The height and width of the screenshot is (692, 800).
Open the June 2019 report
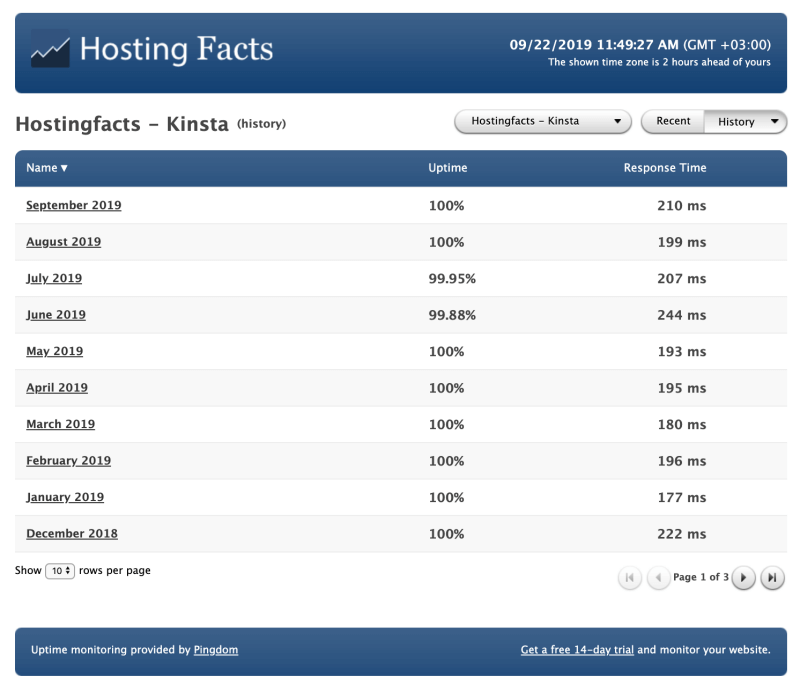[x=56, y=315]
